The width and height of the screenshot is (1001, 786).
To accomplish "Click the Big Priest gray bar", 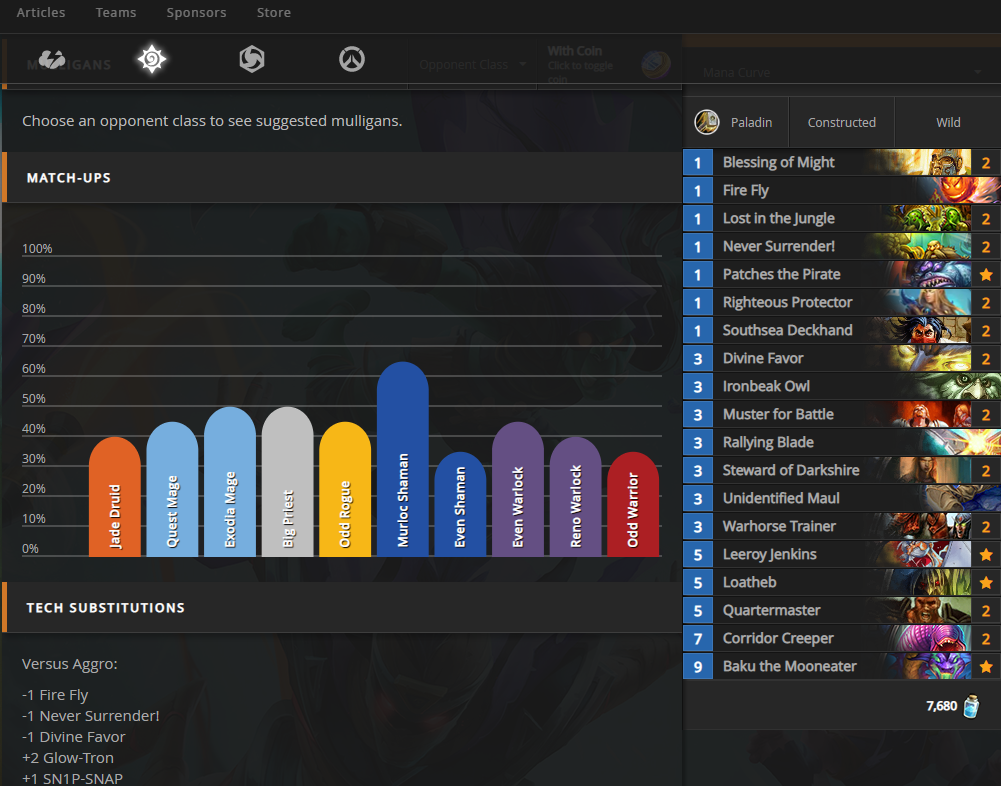I will point(287,481).
